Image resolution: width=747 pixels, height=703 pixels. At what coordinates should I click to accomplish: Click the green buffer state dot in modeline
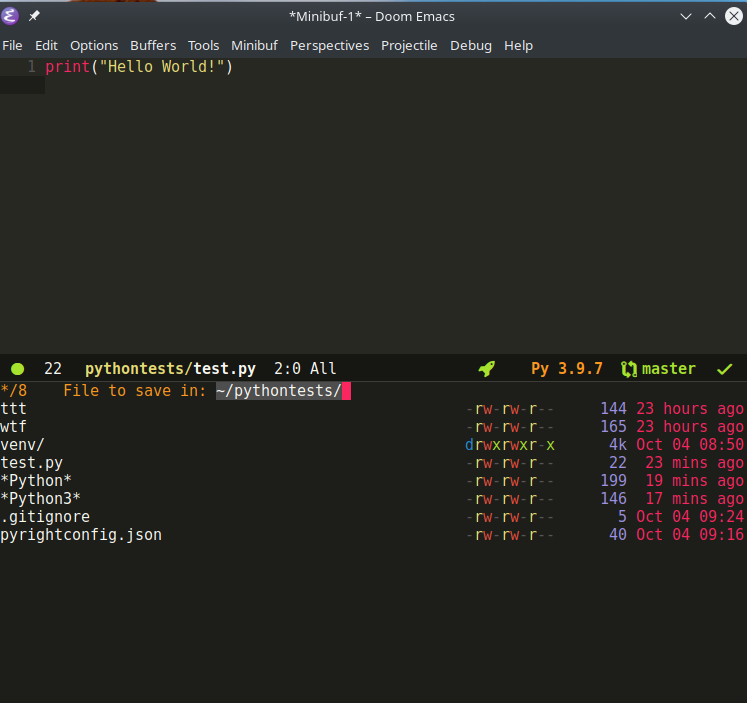(18, 369)
